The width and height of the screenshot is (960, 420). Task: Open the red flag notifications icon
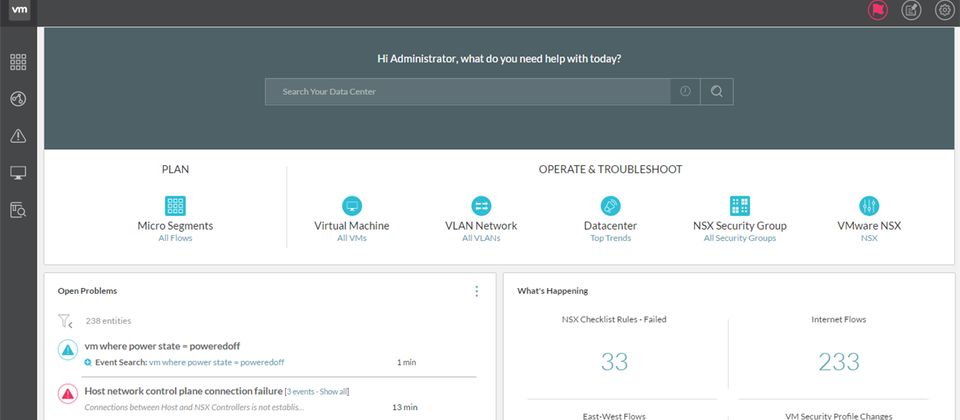(x=877, y=10)
